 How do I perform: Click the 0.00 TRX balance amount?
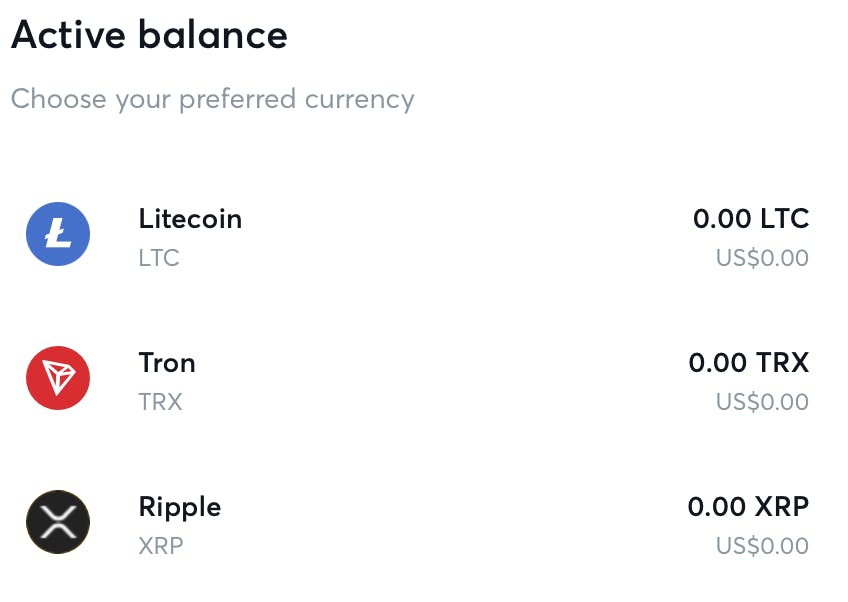click(748, 362)
